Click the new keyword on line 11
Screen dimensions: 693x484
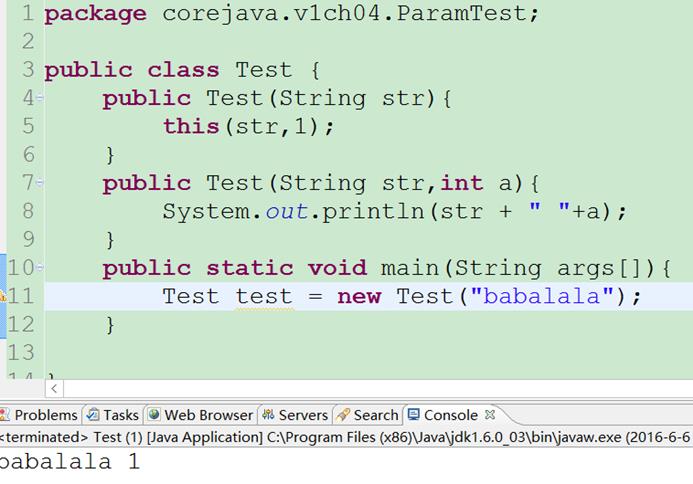click(359, 296)
